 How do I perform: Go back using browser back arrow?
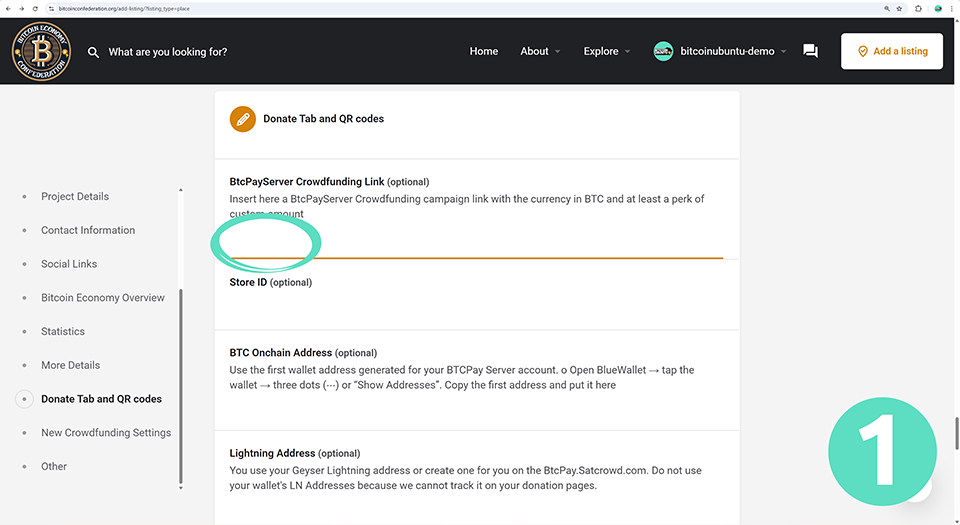pyautogui.click(x=8, y=8)
